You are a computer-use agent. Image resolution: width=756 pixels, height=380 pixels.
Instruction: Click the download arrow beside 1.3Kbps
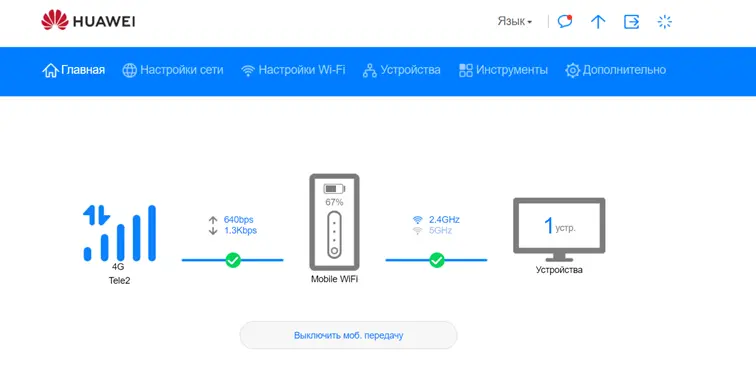click(213, 231)
